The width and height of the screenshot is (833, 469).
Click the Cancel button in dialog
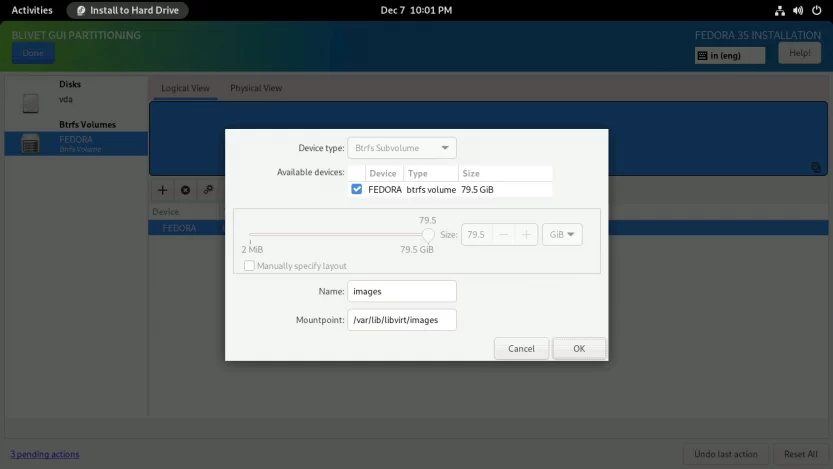(521, 348)
